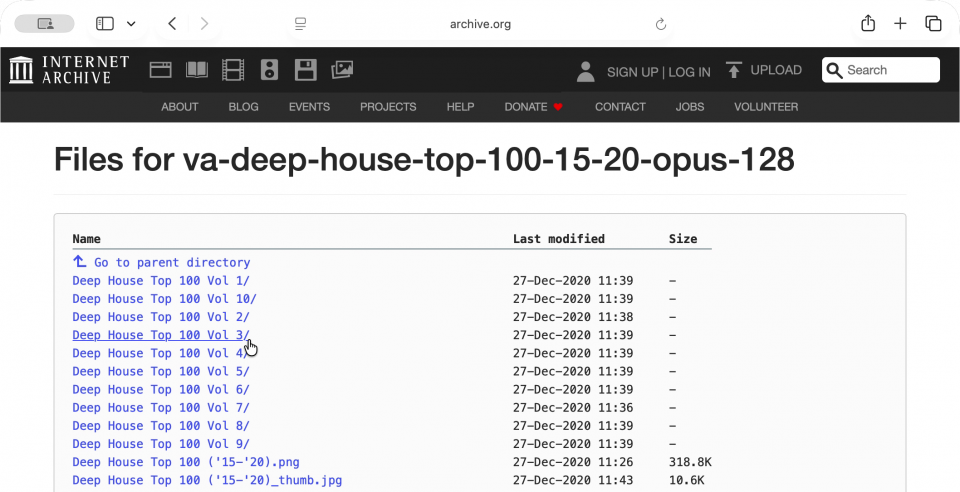Open the Texts book icon
960x492 pixels.
tap(197, 70)
